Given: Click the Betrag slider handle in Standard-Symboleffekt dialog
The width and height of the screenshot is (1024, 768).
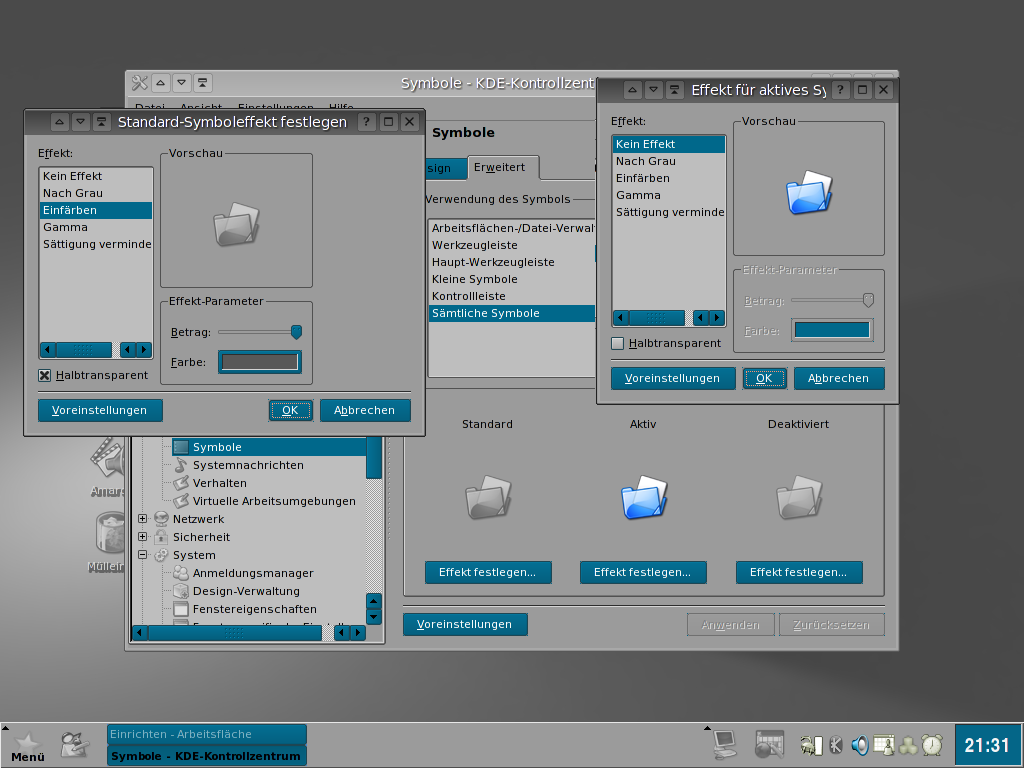Looking at the screenshot, I should tap(296, 332).
